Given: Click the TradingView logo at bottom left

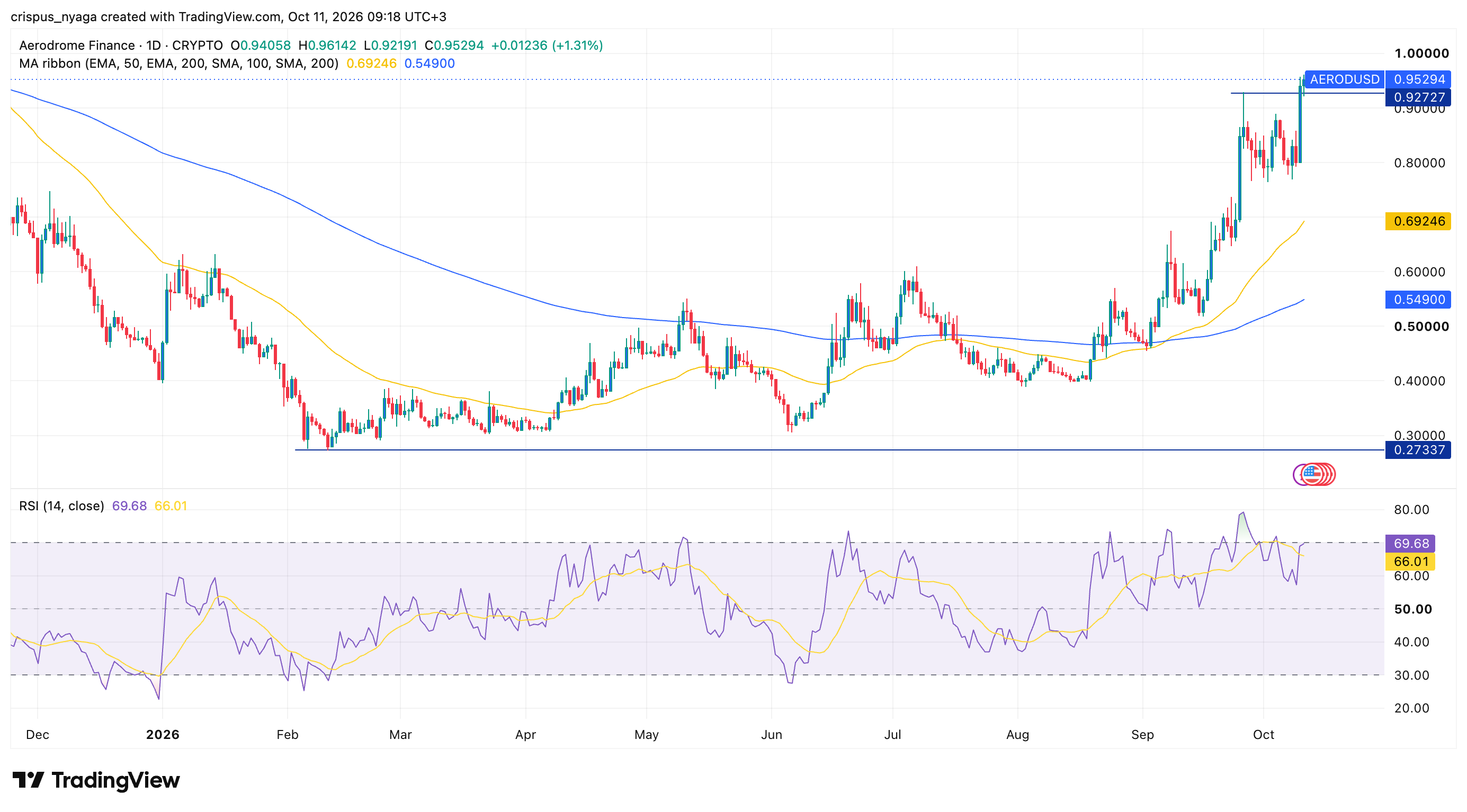Looking at the screenshot, I should click(x=96, y=780).
